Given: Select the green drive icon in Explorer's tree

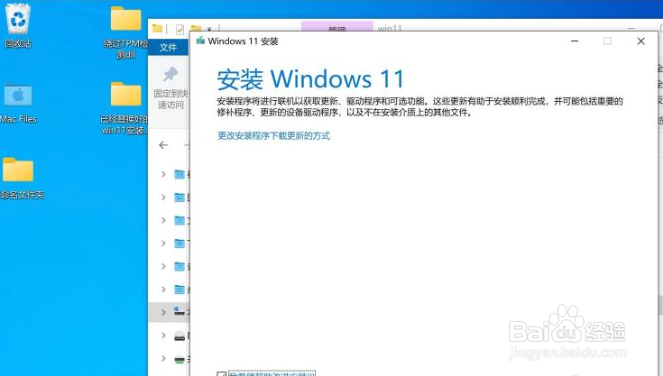Looking at the screenshot, I should click(x=180, y=360).
